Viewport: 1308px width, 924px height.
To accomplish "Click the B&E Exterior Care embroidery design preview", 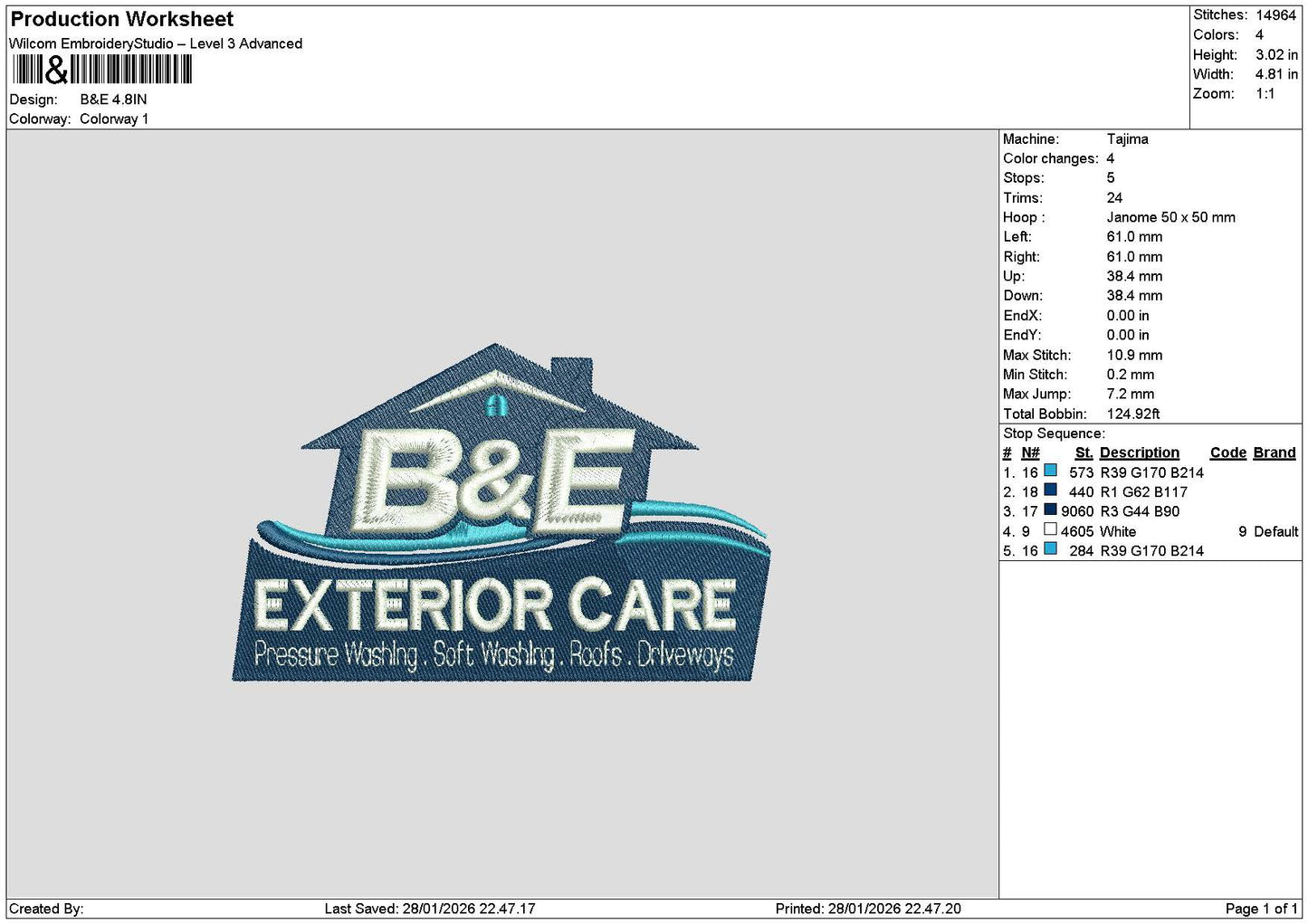I will pyautogui.click(x=501, y=512).
